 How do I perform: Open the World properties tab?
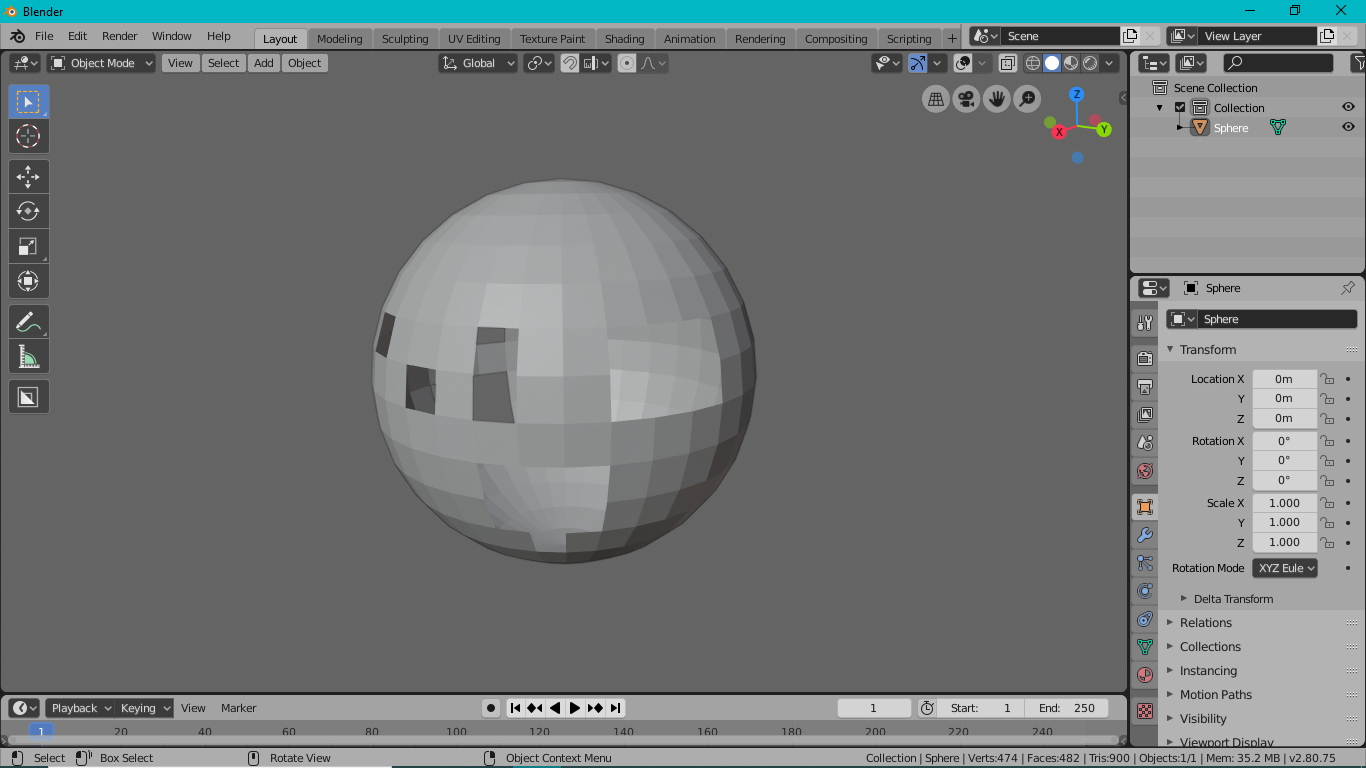[1145, 471]
